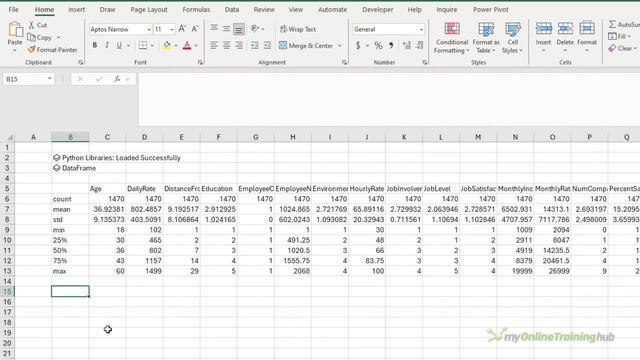Copy using the Copy button
640x360 pixels.
click(x=40, y=38)
